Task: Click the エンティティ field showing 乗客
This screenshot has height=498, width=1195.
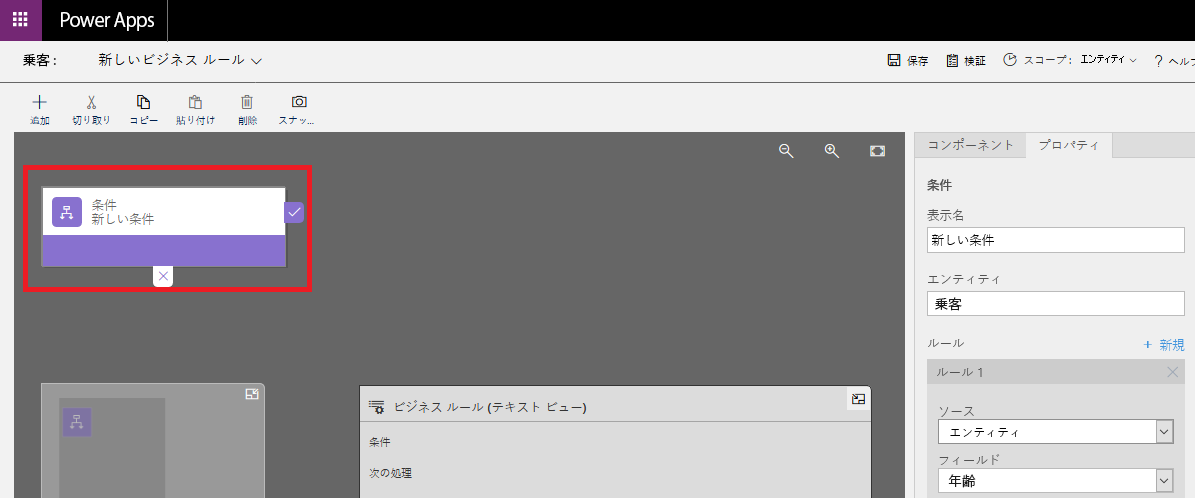Action: click(x=1056, y=303)
